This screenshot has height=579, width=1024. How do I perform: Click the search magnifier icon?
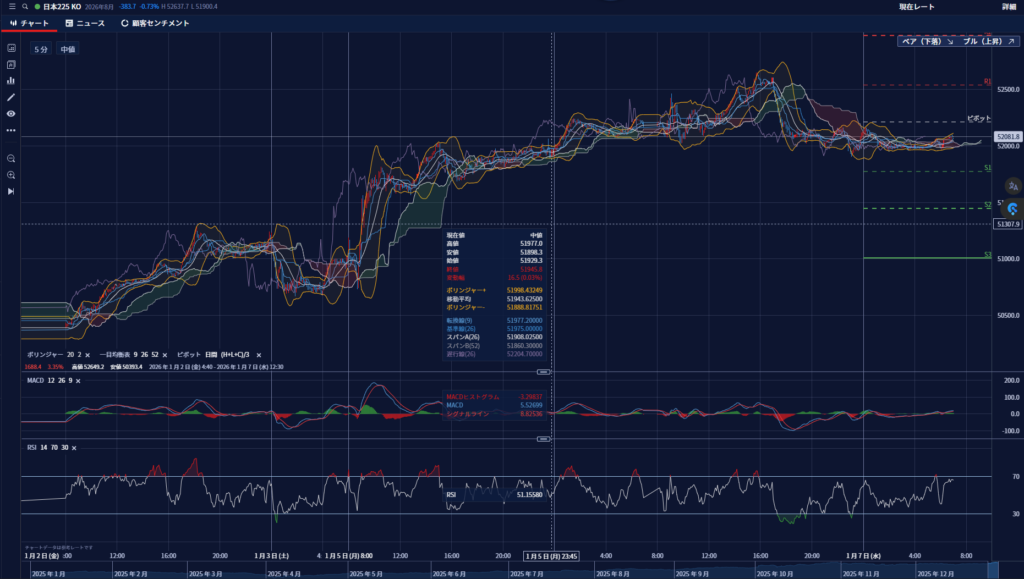click(25, 7)
